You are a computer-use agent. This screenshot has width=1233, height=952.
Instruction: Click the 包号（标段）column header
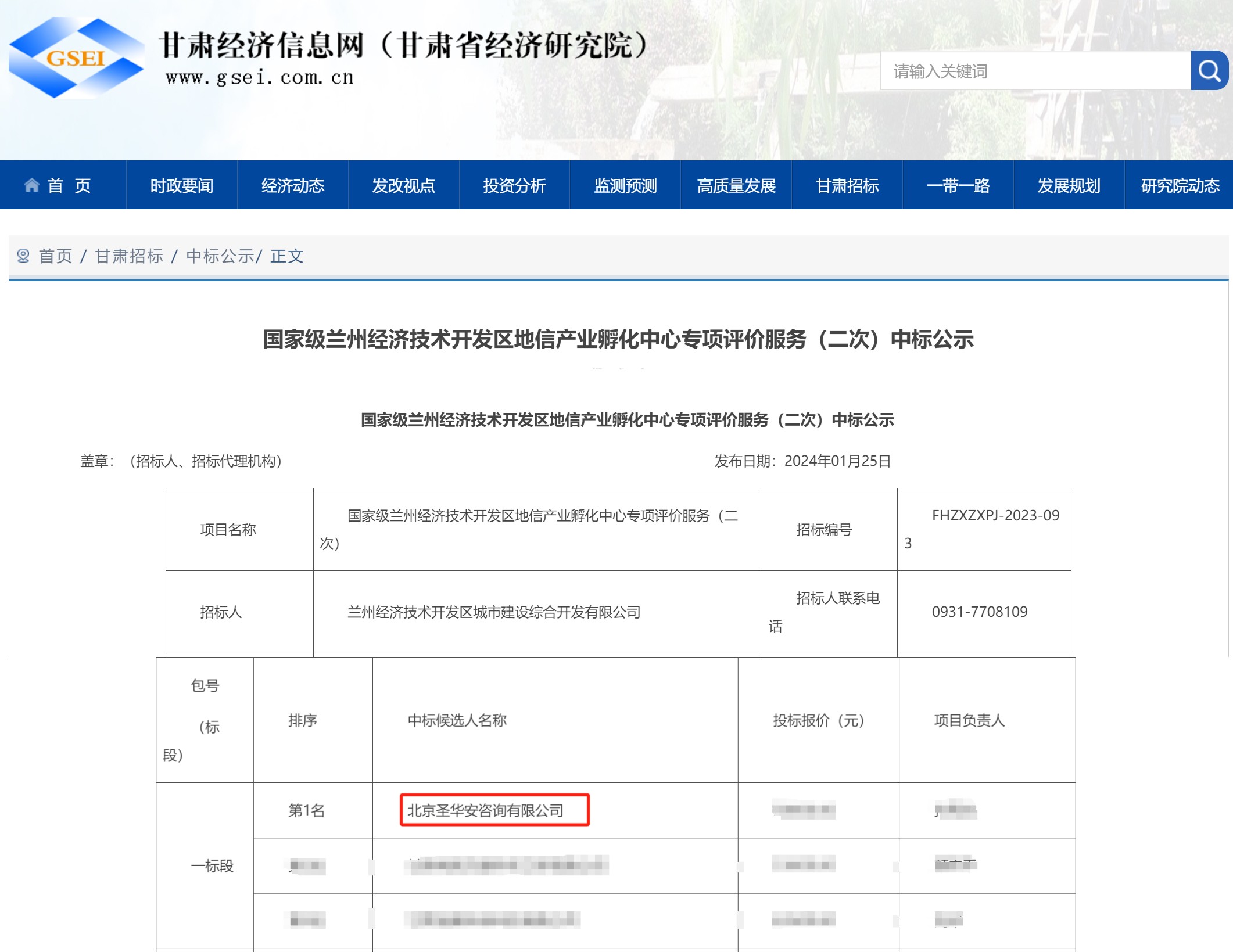[x=205, y=720]
